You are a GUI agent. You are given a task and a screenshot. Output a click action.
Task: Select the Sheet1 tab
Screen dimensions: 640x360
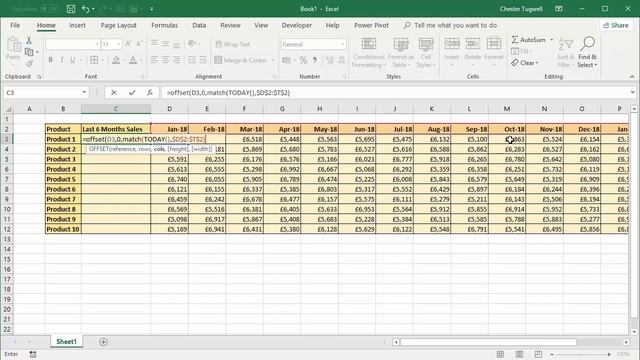click(67, 342)
